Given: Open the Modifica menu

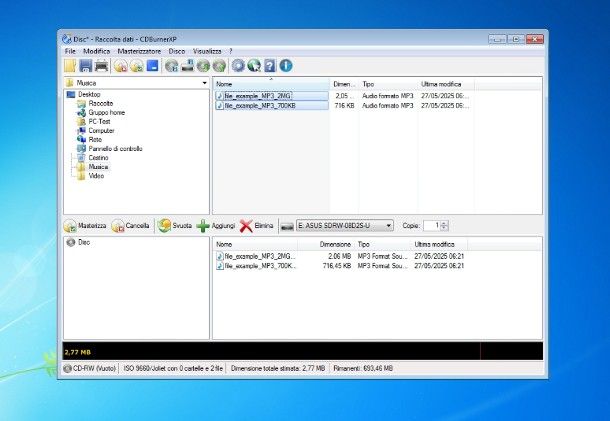Looking at the screenshot, I should 96,51.
